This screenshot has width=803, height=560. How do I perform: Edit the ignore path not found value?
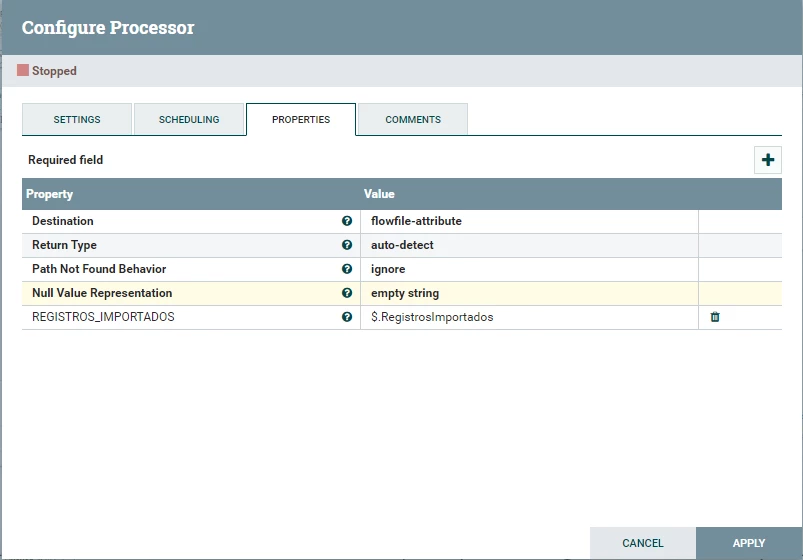pos(530,269)
